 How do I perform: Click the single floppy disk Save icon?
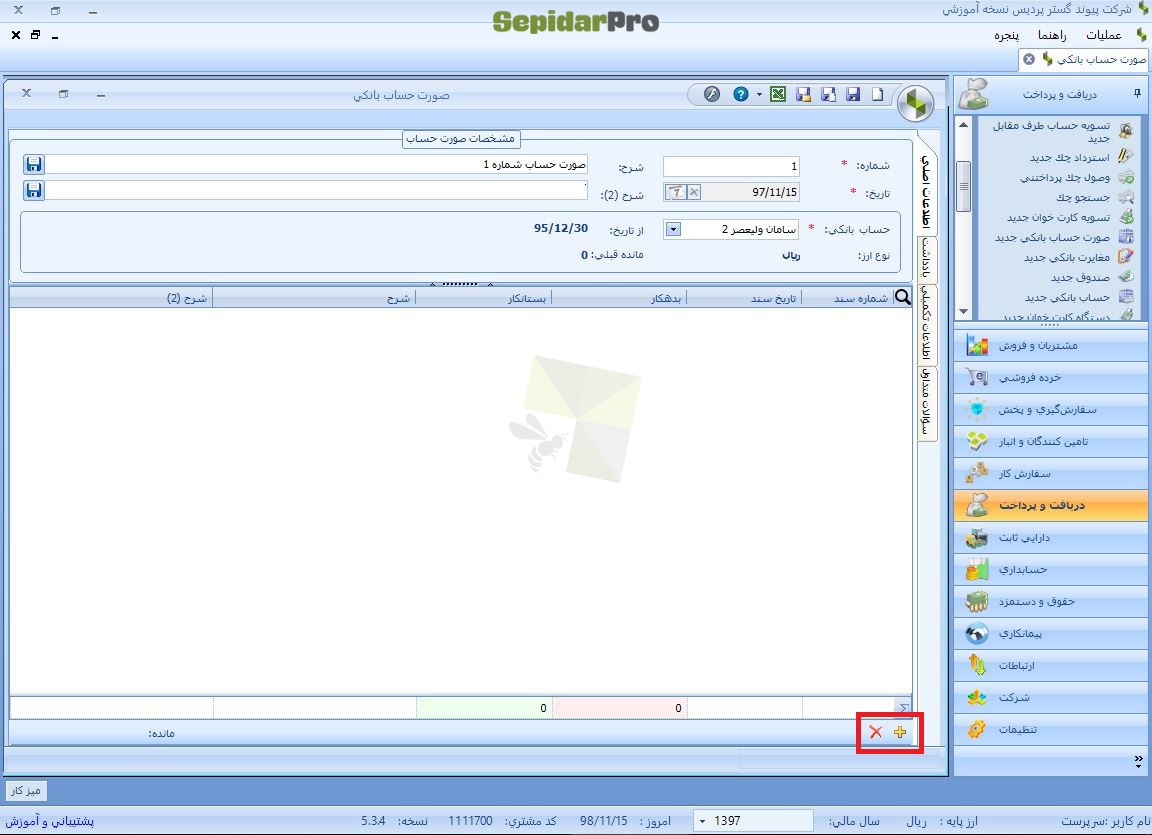pyautogui.click(x=853, y=94)
